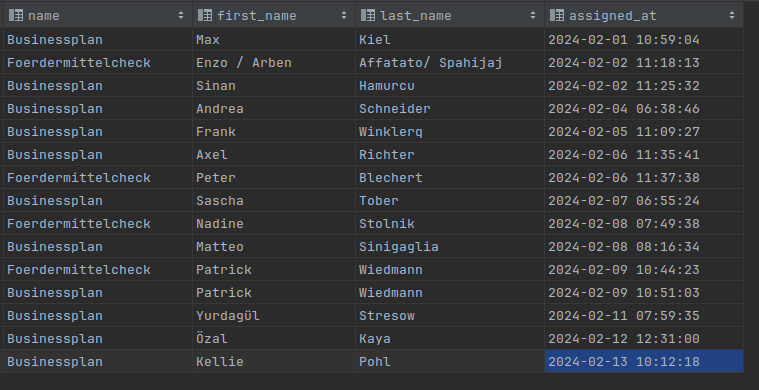Select the Enzo / Arben first name cell
This screenshot has width=759, height=390.
[274, 63]
